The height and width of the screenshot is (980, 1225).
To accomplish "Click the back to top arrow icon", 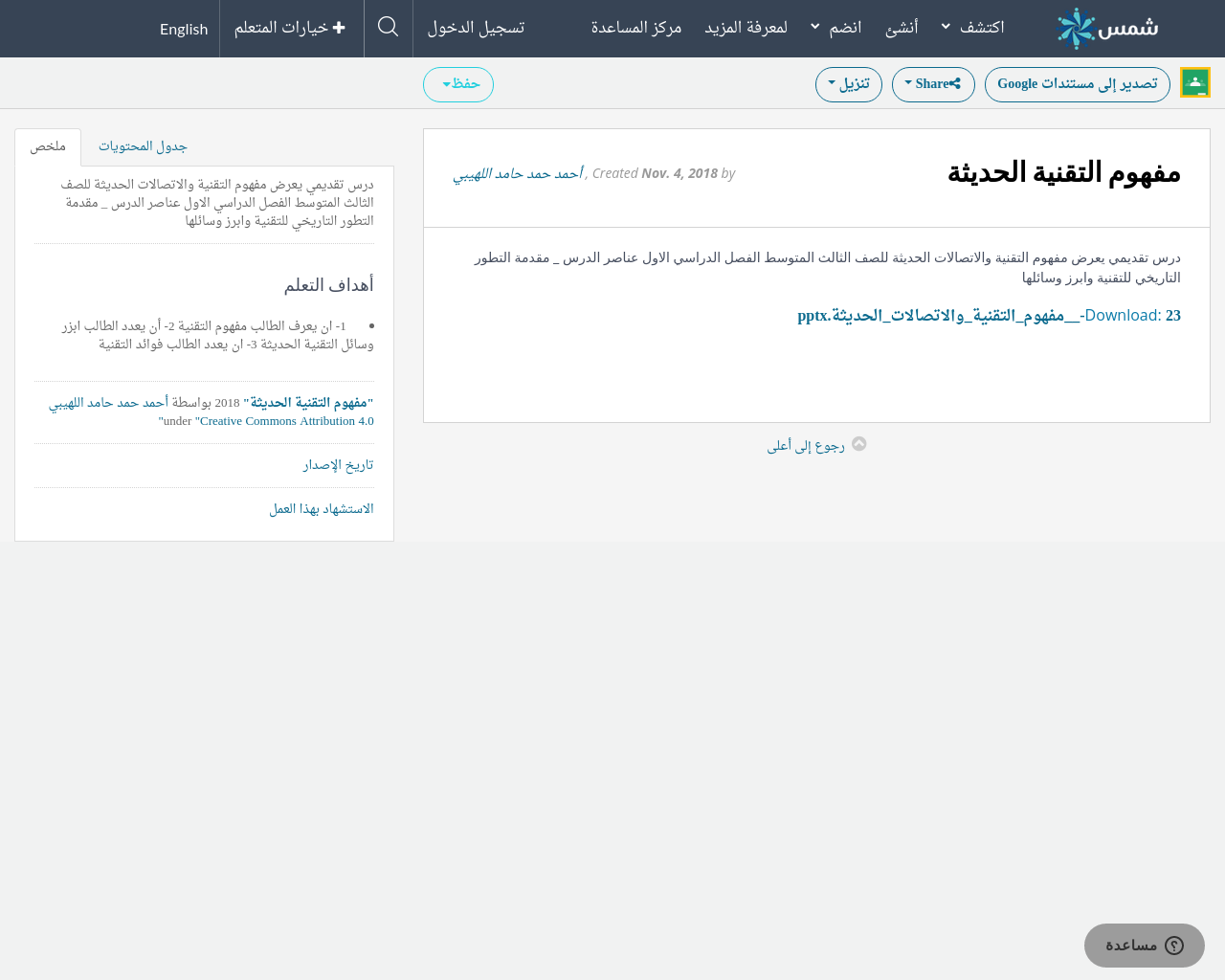I will pyautogui.click(x=858, y=444).
